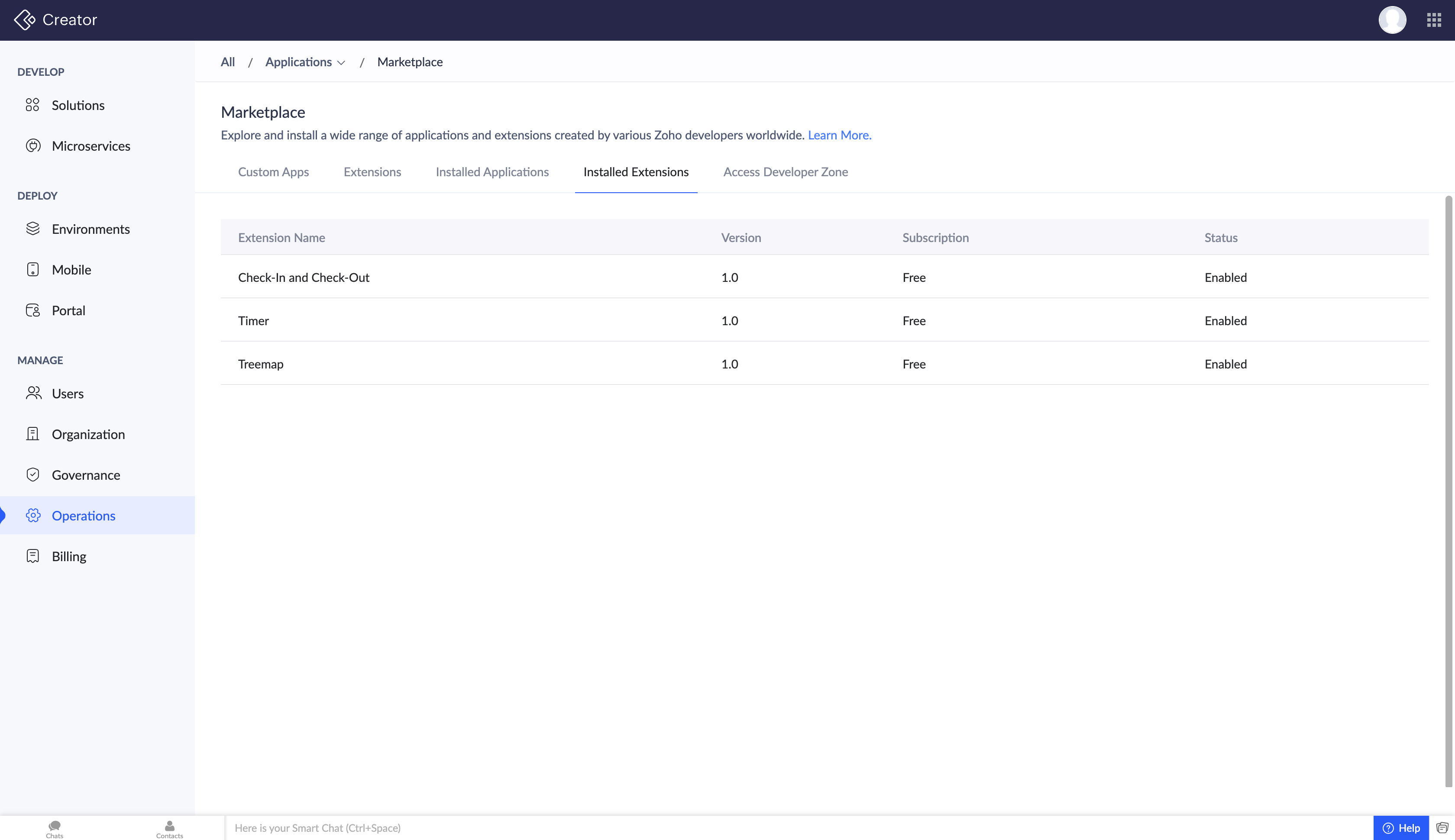Click the Environments layers icon
Viewport: 1455px width, 840px height.
pyautogui.click(x=33, y=229)
